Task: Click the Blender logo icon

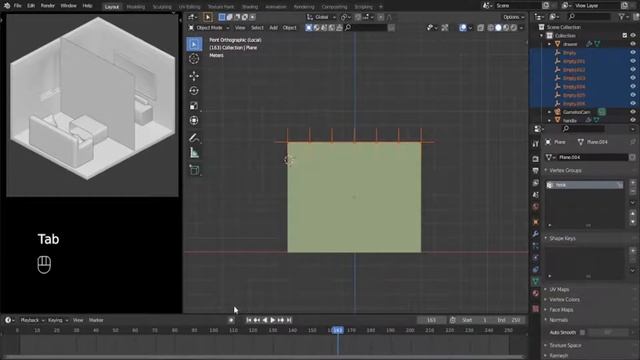Action: 7,6
